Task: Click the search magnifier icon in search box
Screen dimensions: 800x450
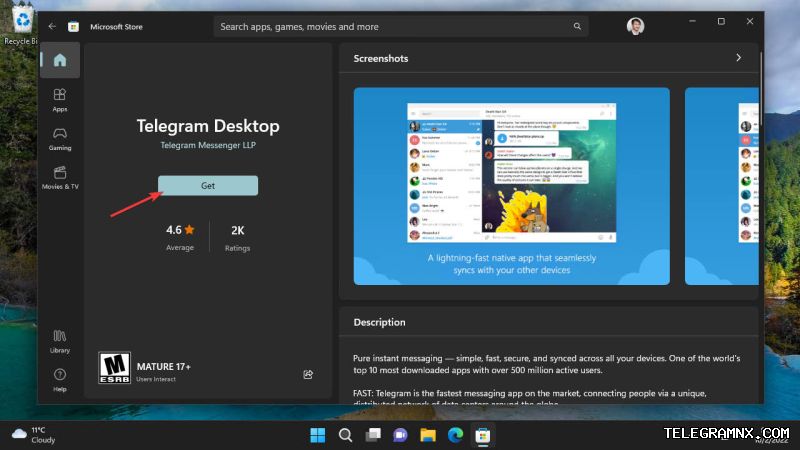Action: point(577,26)
